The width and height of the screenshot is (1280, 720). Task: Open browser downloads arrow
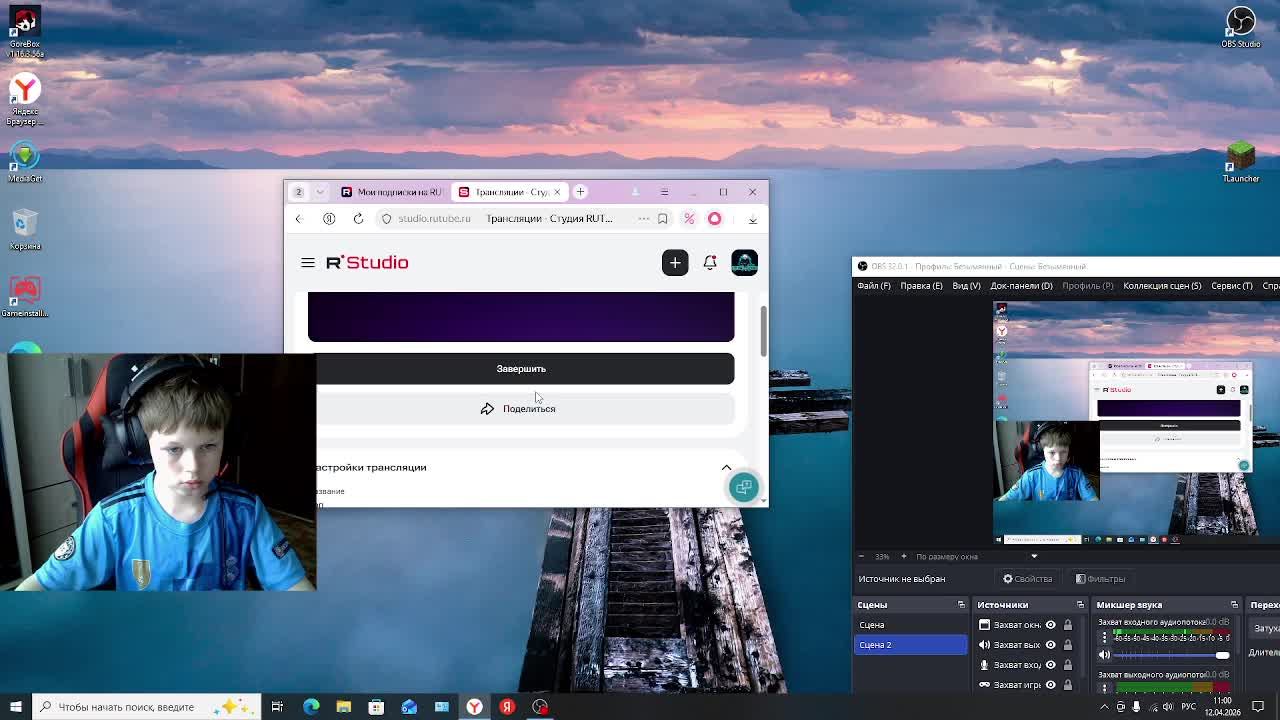point(753,218)
